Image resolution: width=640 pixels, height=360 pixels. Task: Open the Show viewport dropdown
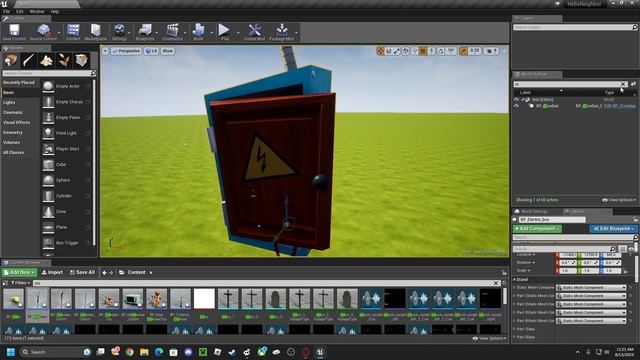click(167, 51)
